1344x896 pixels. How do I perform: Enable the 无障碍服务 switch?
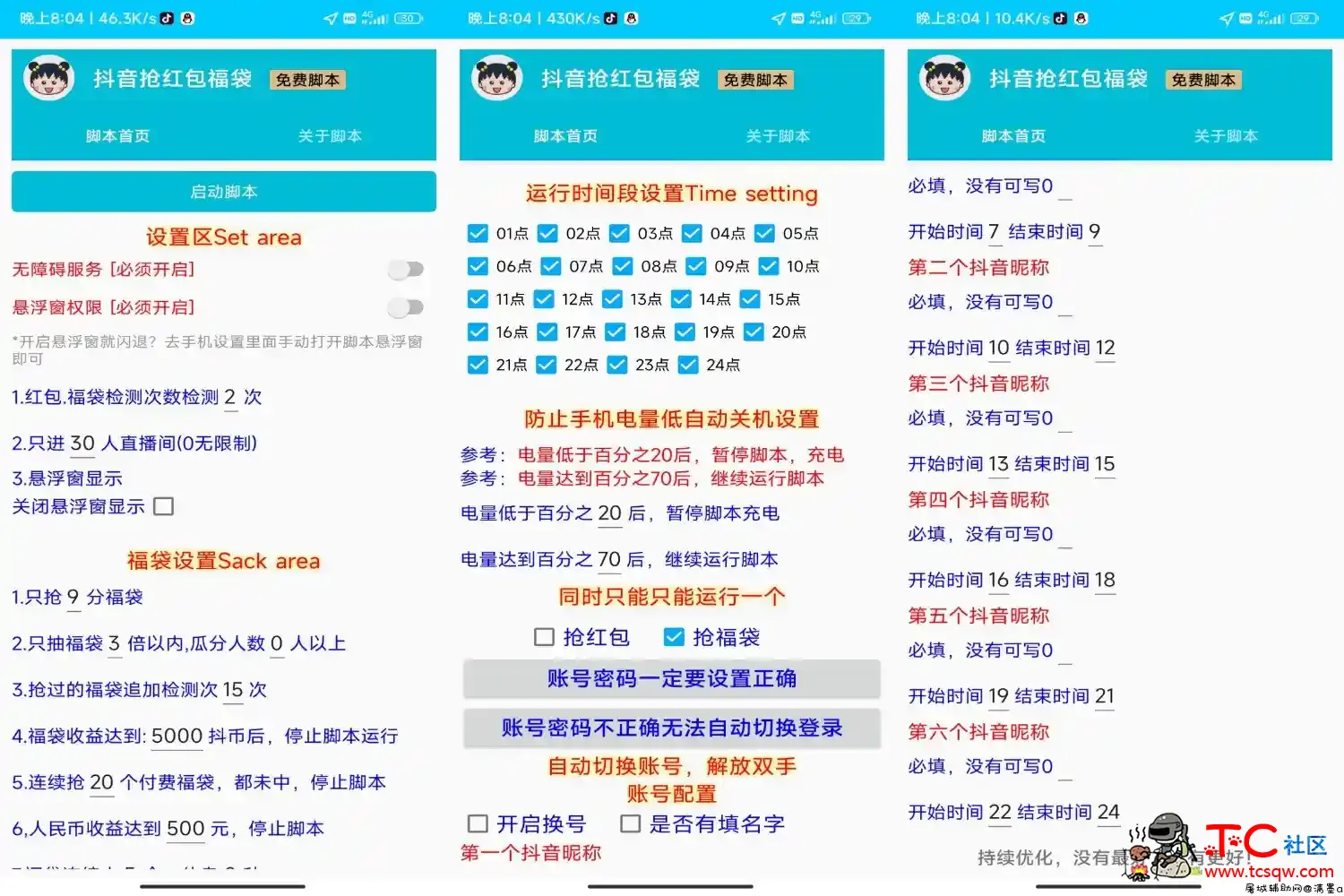pyautogui.click(x=405, y=269)
